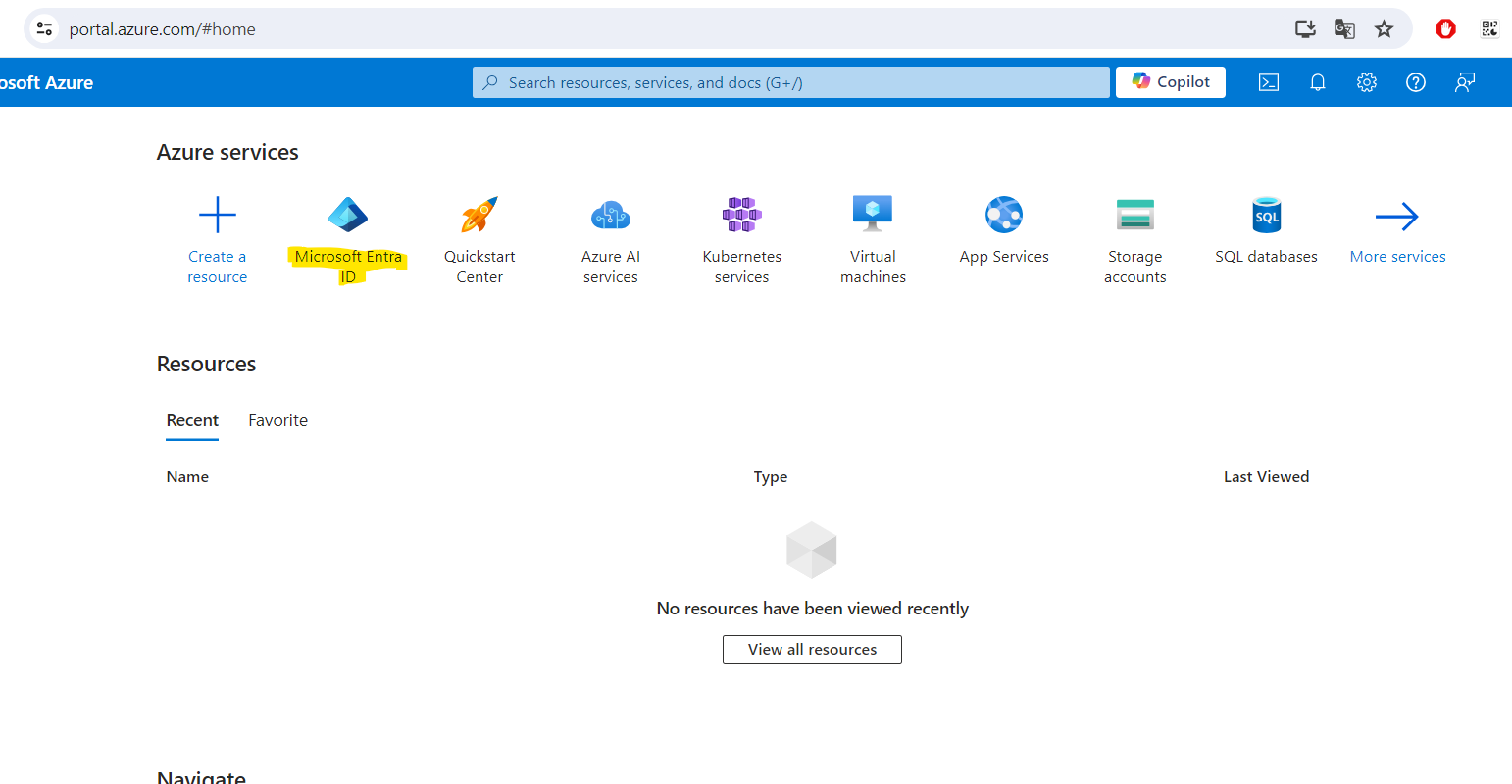Open portal settings gear
Screen dimensions: 1512x784
pos(1367,82)
